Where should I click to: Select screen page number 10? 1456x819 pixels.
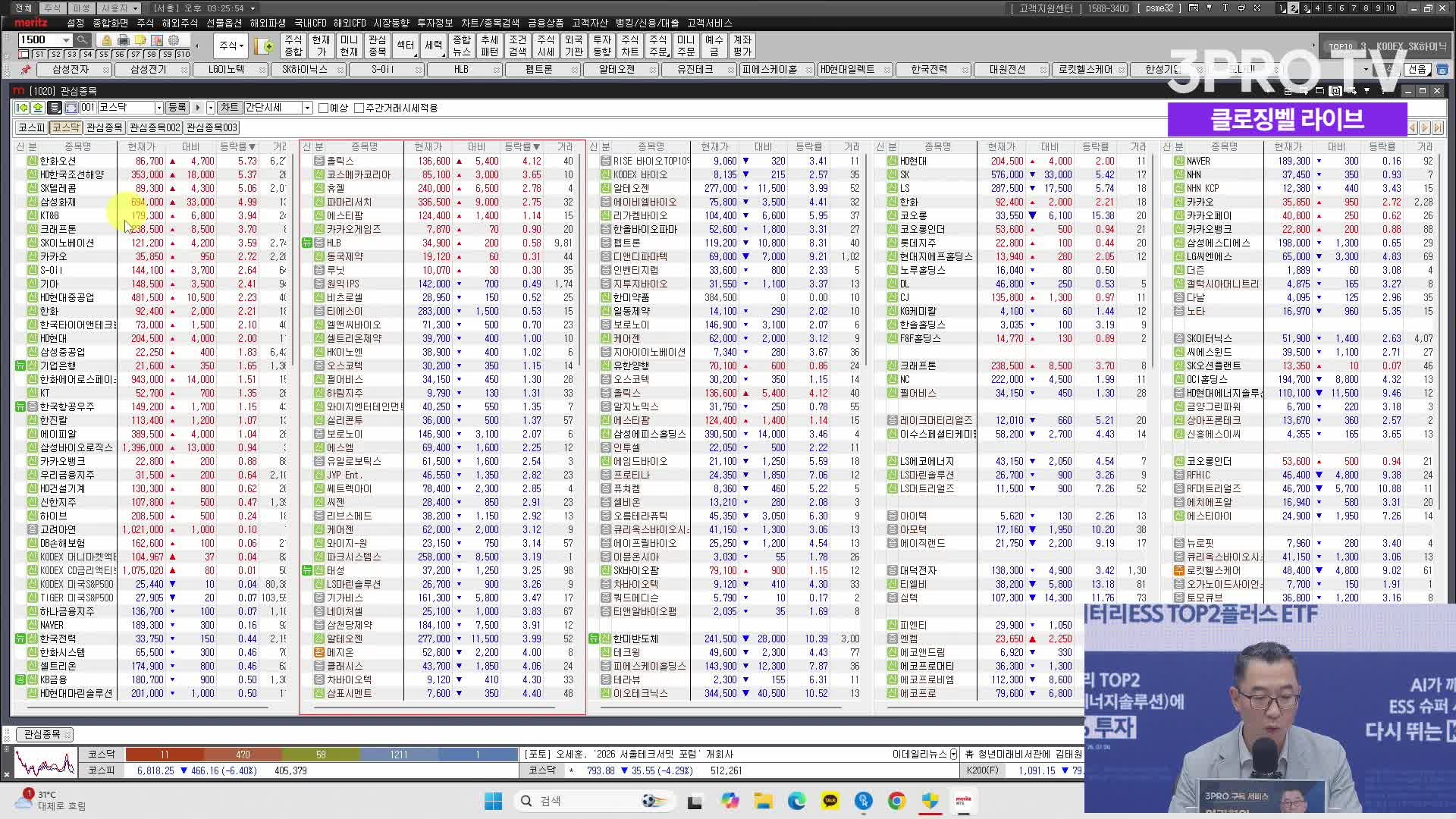coord(1390,8)
